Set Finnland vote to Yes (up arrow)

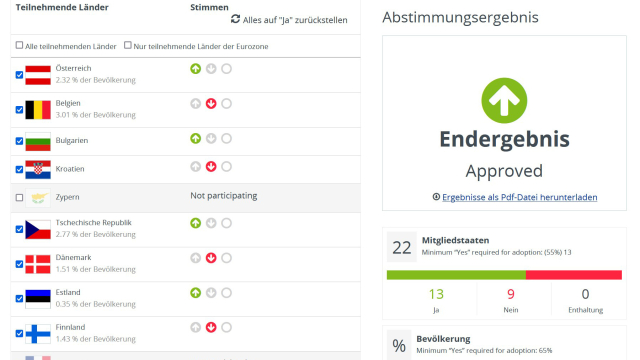point(196,327)
